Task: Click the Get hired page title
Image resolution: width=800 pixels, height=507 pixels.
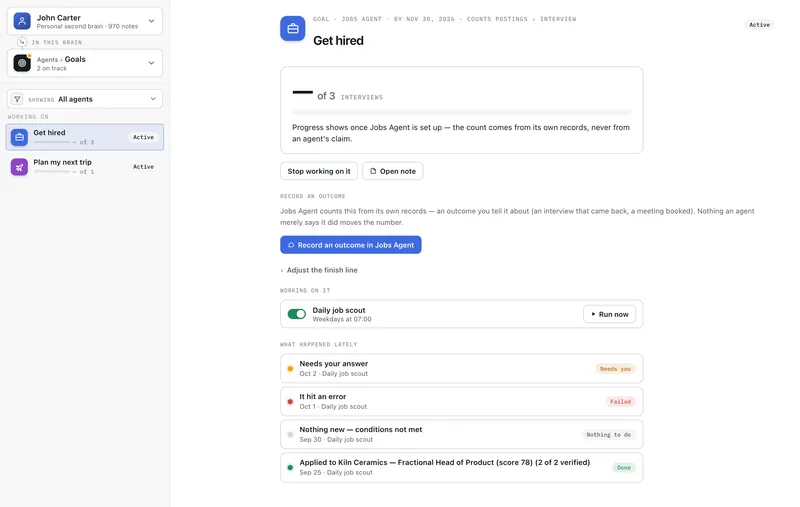Action: (338, 41)
